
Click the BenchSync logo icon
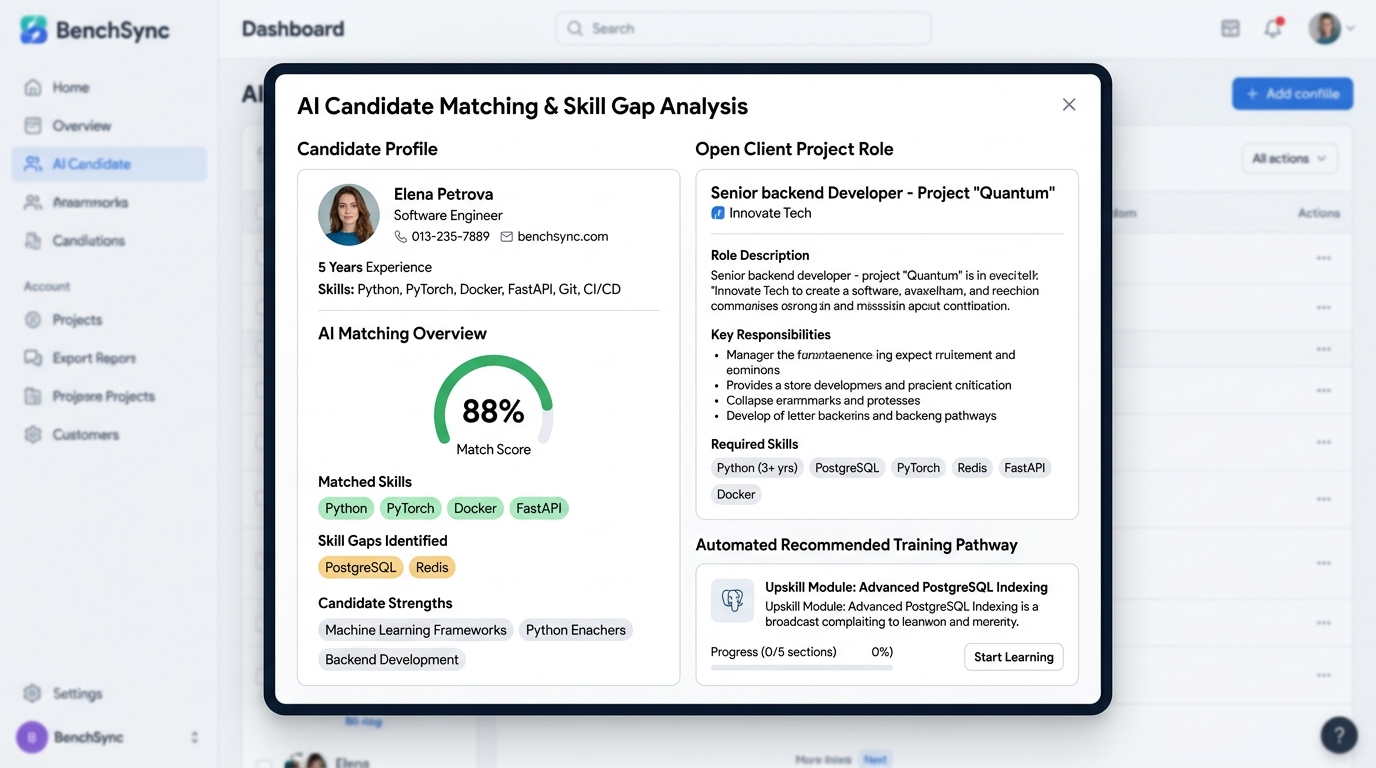pos(33,30)
